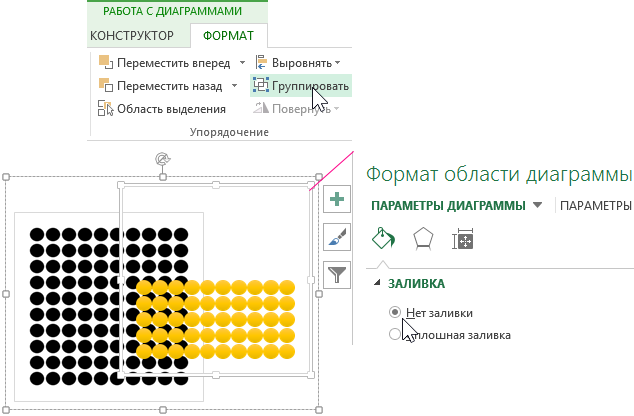Click the green plus chart elements button
Screen dimensions: 634x416
click(337, 199)
